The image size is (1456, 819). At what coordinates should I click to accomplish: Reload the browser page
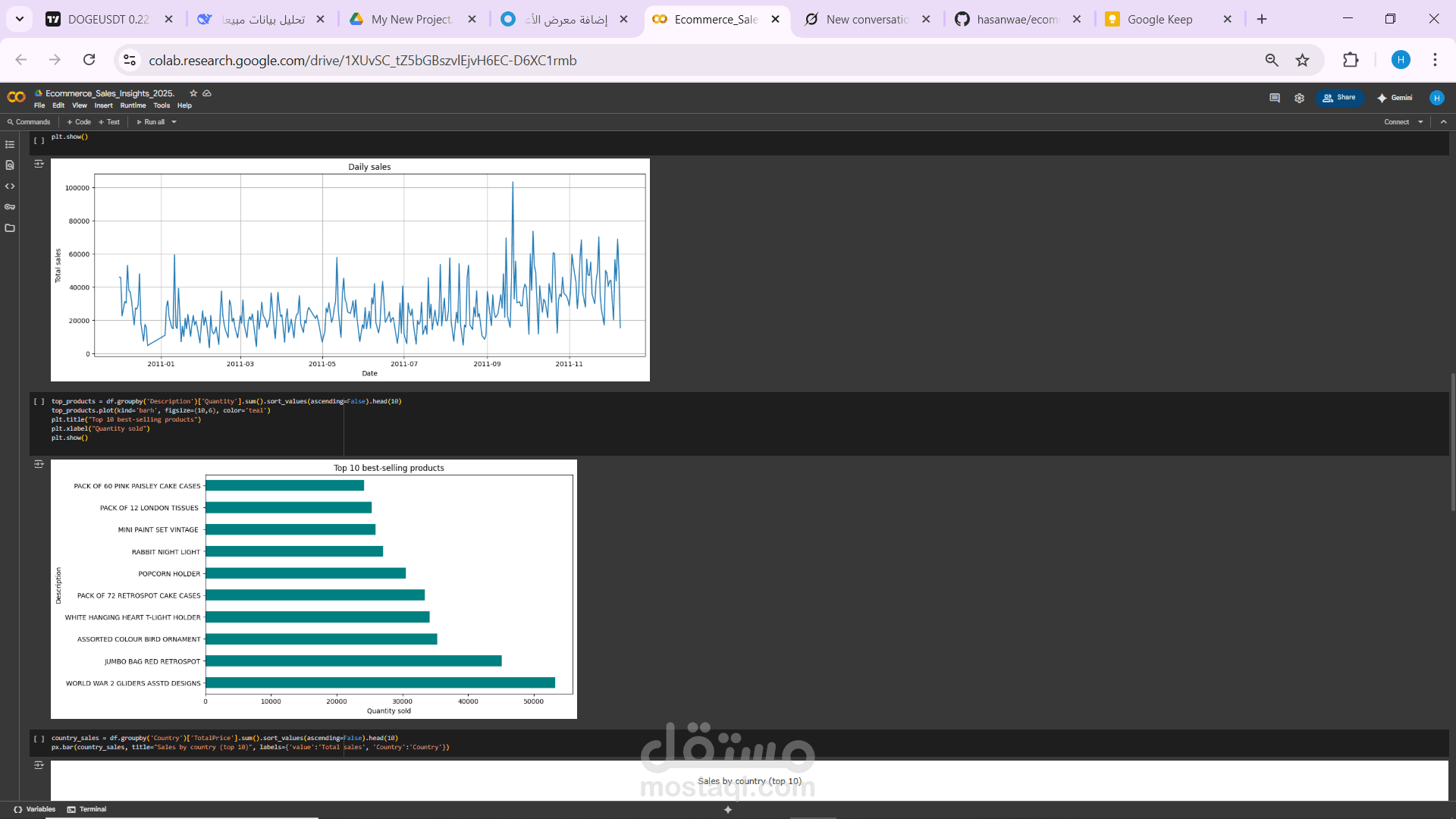(x=89, y=60)
